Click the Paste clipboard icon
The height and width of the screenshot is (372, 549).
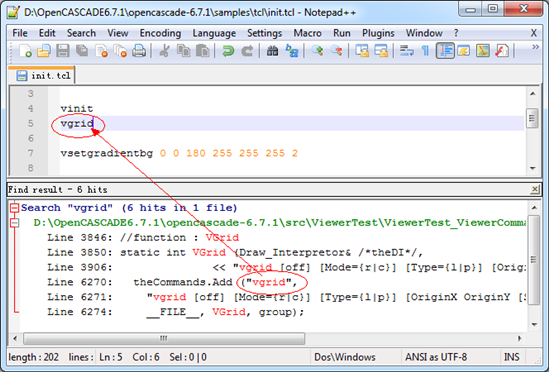coord(202,51)
